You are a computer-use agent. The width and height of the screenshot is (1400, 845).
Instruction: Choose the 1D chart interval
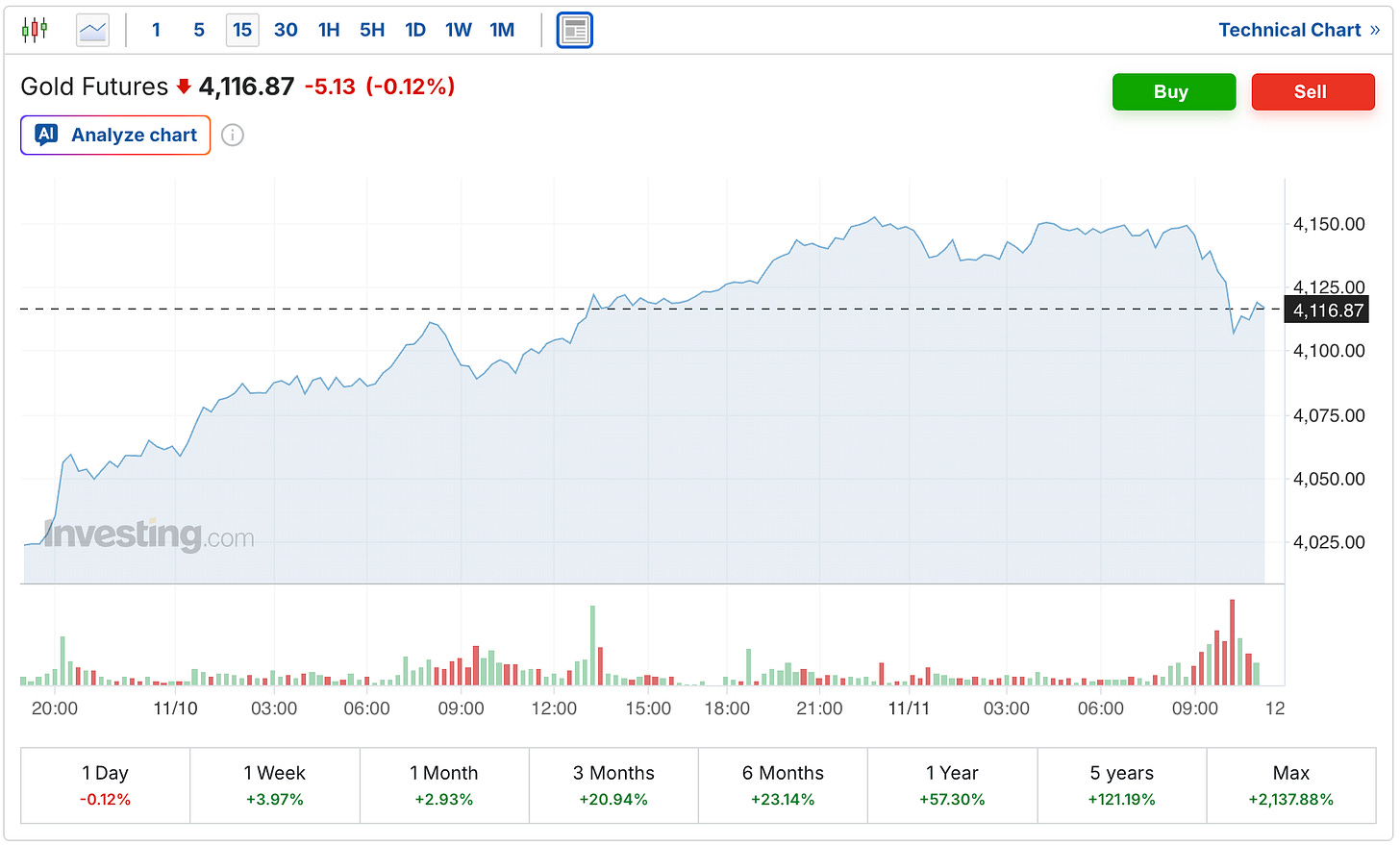coord(415,30)
